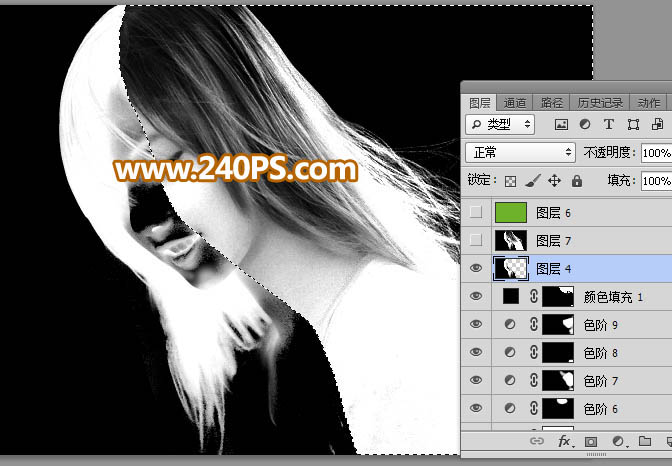Image resolution: width=672 pixels, height=466 pixels.
Task: Select the green 图层 6 thumbnail
Action: [511, 212]
